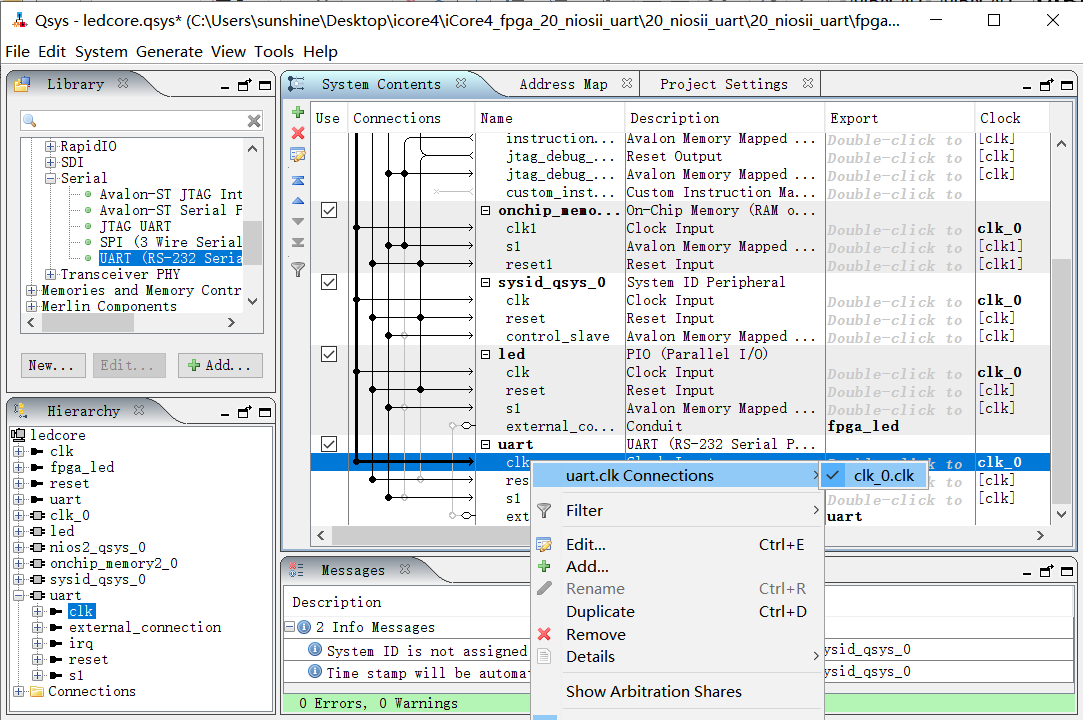Image resolution: width=1083 pixels, height=720 pixels.
Task: Click the filter funnel icon in toolbar
Action: click(x=297, y=268)
